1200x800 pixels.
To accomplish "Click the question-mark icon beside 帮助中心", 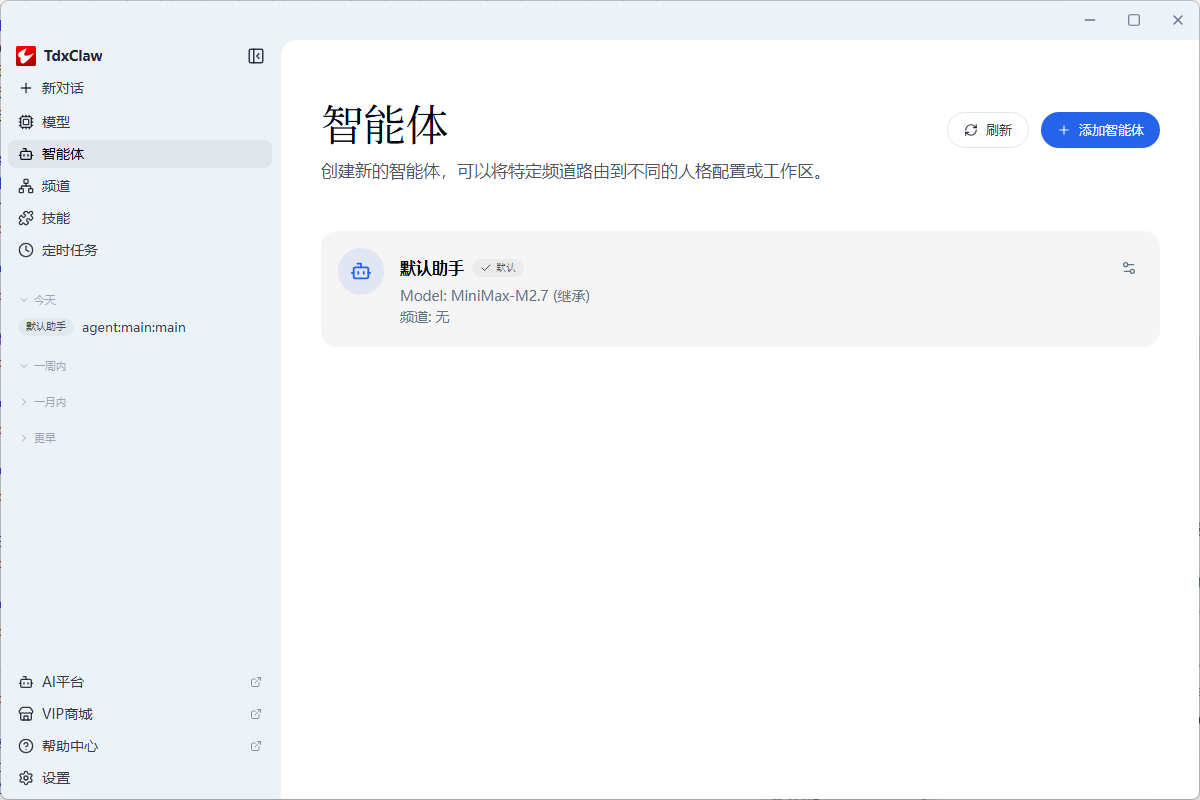I will pyautogui.click(x=26, y=746).
